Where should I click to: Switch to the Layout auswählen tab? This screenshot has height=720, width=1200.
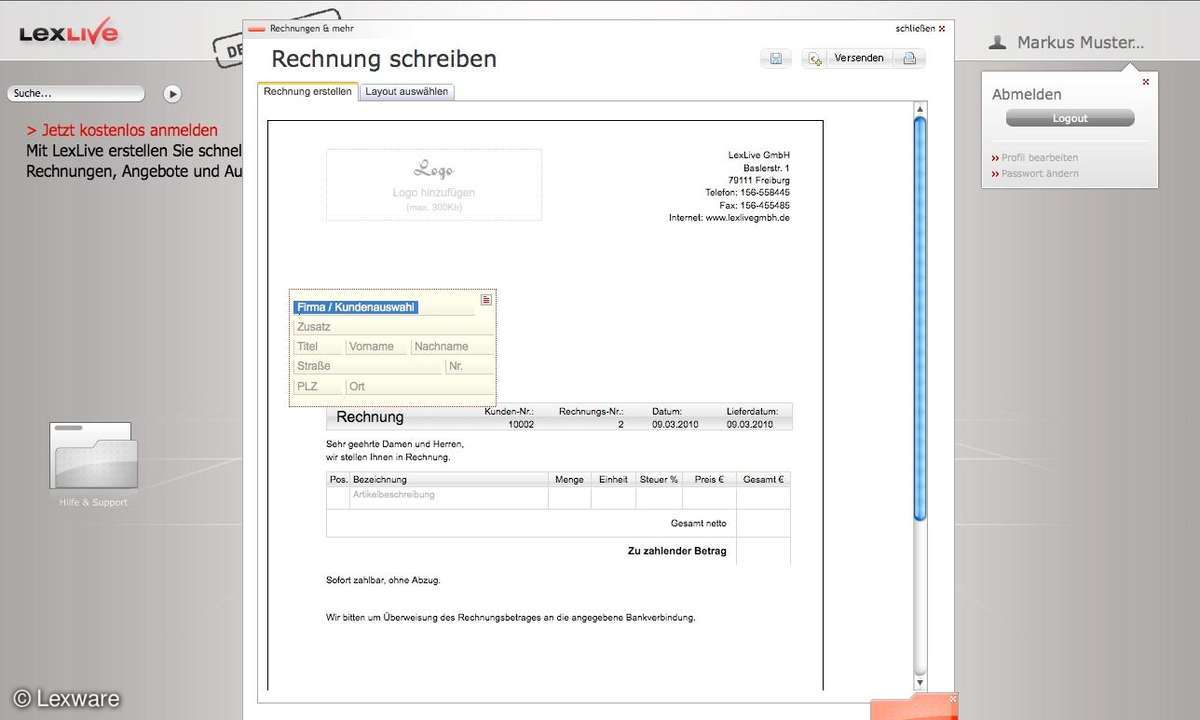(407, 92)
